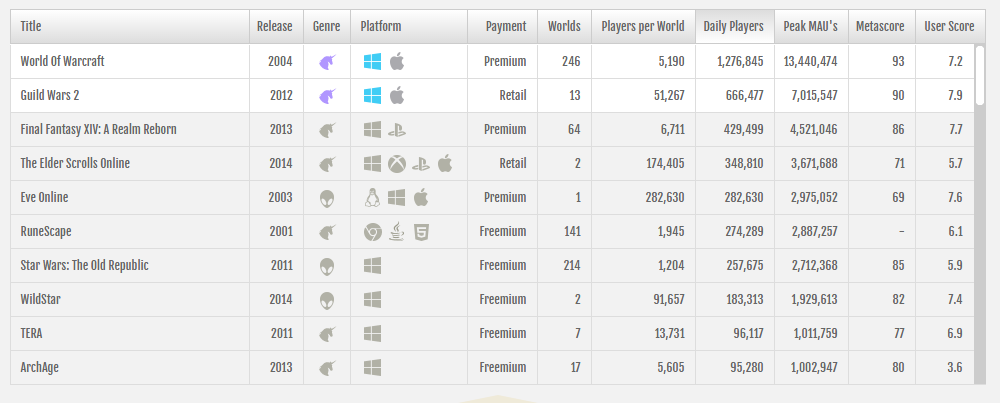Click the Apple icon in the Eve Online row

click(420, 198)
